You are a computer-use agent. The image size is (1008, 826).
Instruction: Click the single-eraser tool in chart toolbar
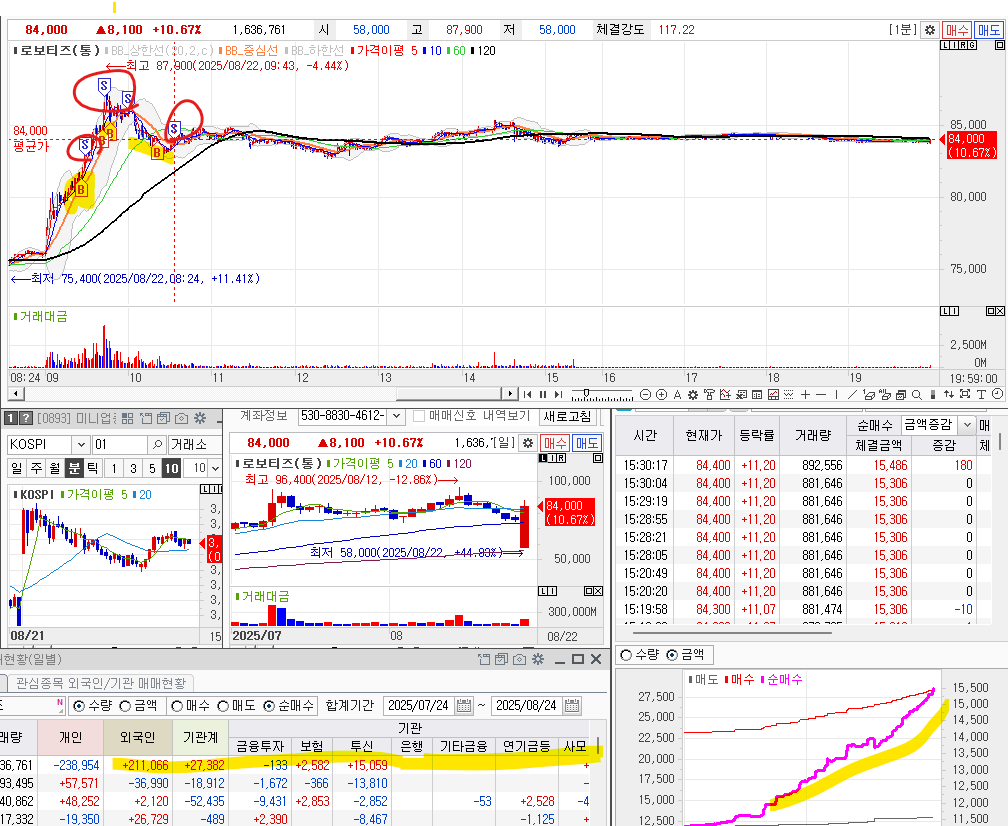click(x=869, y=395)
